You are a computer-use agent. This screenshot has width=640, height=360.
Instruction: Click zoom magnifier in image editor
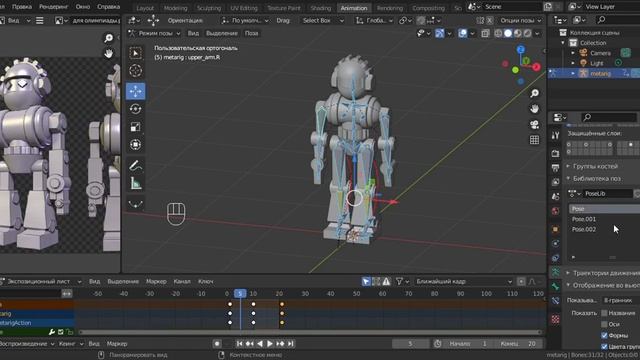109,38
